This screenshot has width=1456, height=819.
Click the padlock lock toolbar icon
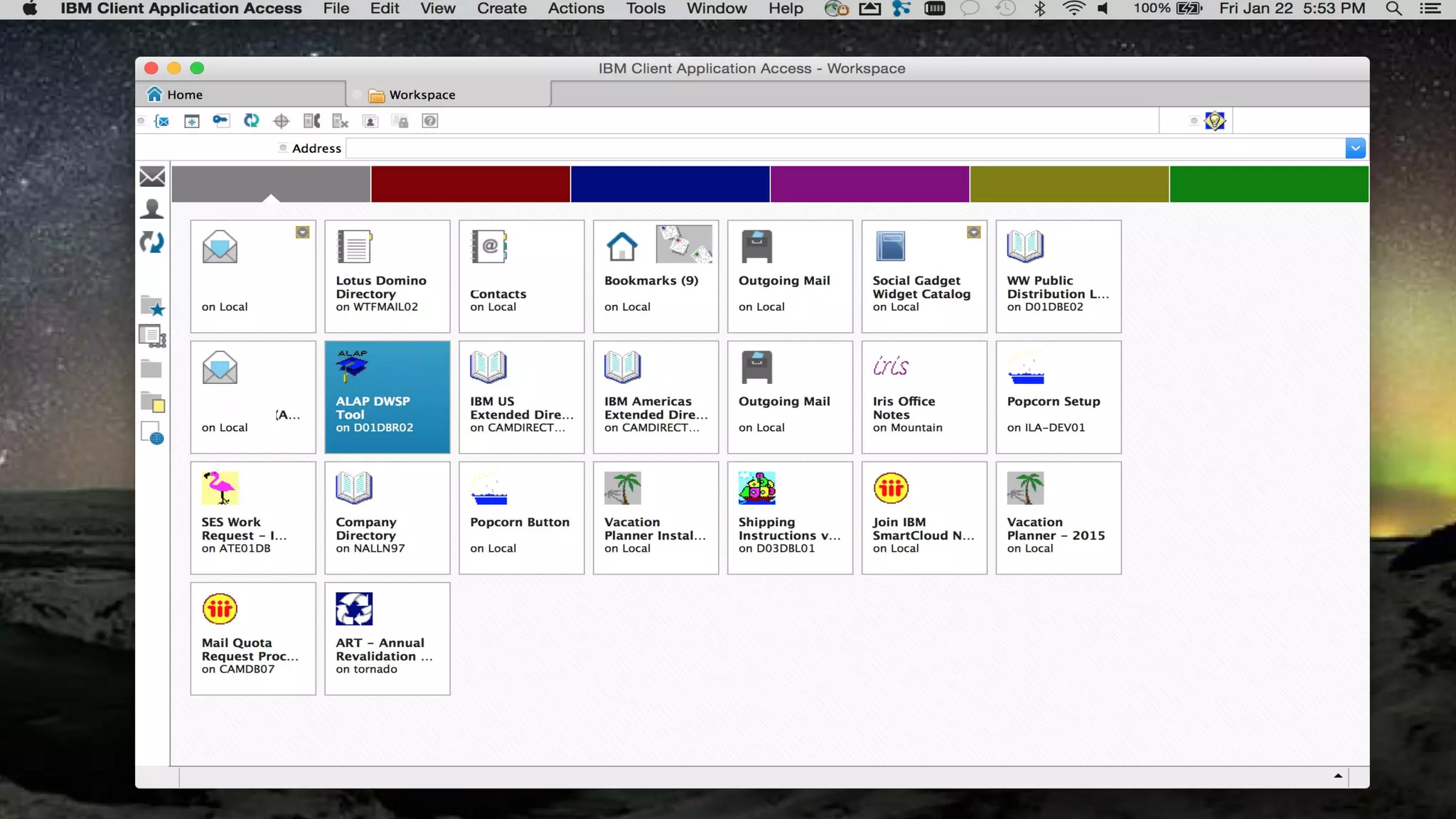click(400, 121)
